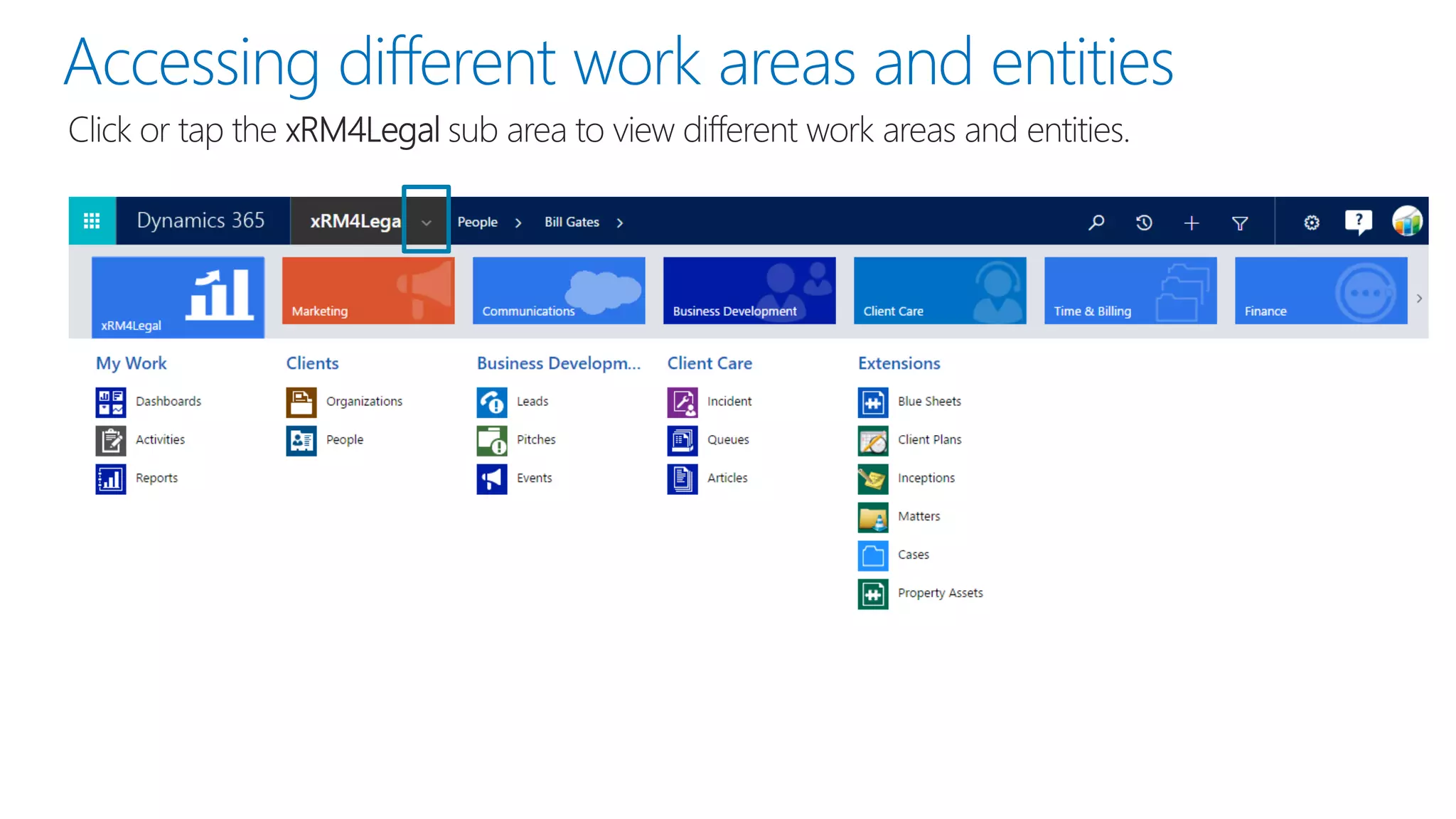1456x819 pixels.
Task: Open the advanced find funnel icon
Action: tap(1240, 223)
